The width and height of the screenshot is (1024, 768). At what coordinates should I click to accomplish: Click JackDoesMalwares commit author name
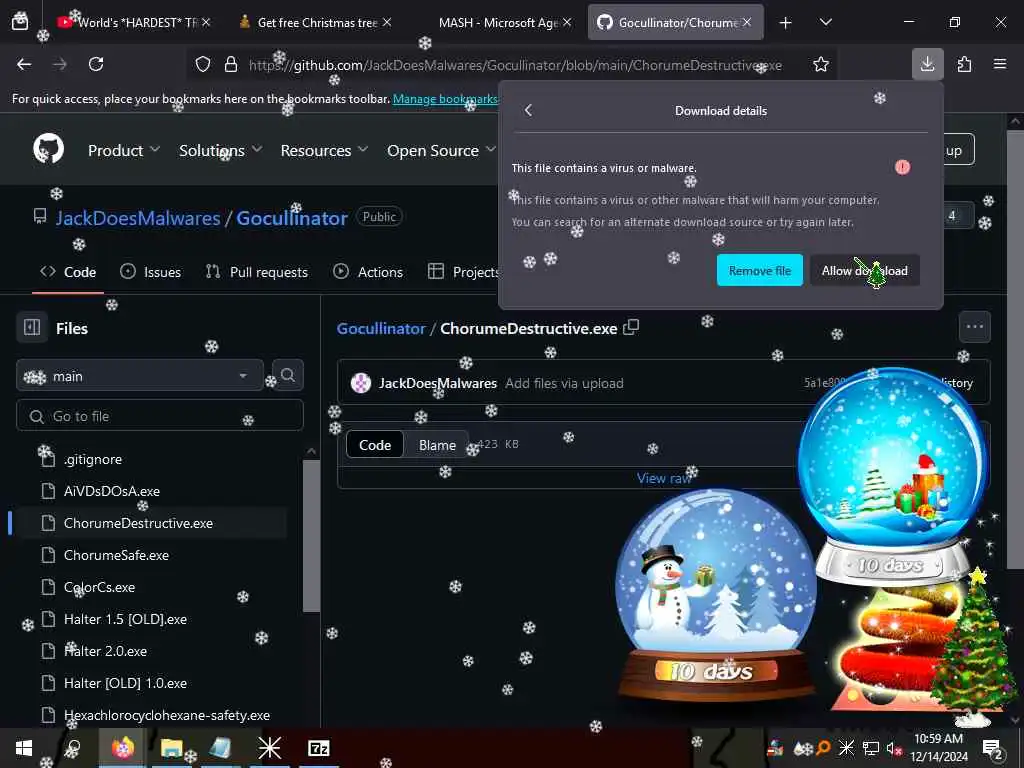tap(438, 383)
